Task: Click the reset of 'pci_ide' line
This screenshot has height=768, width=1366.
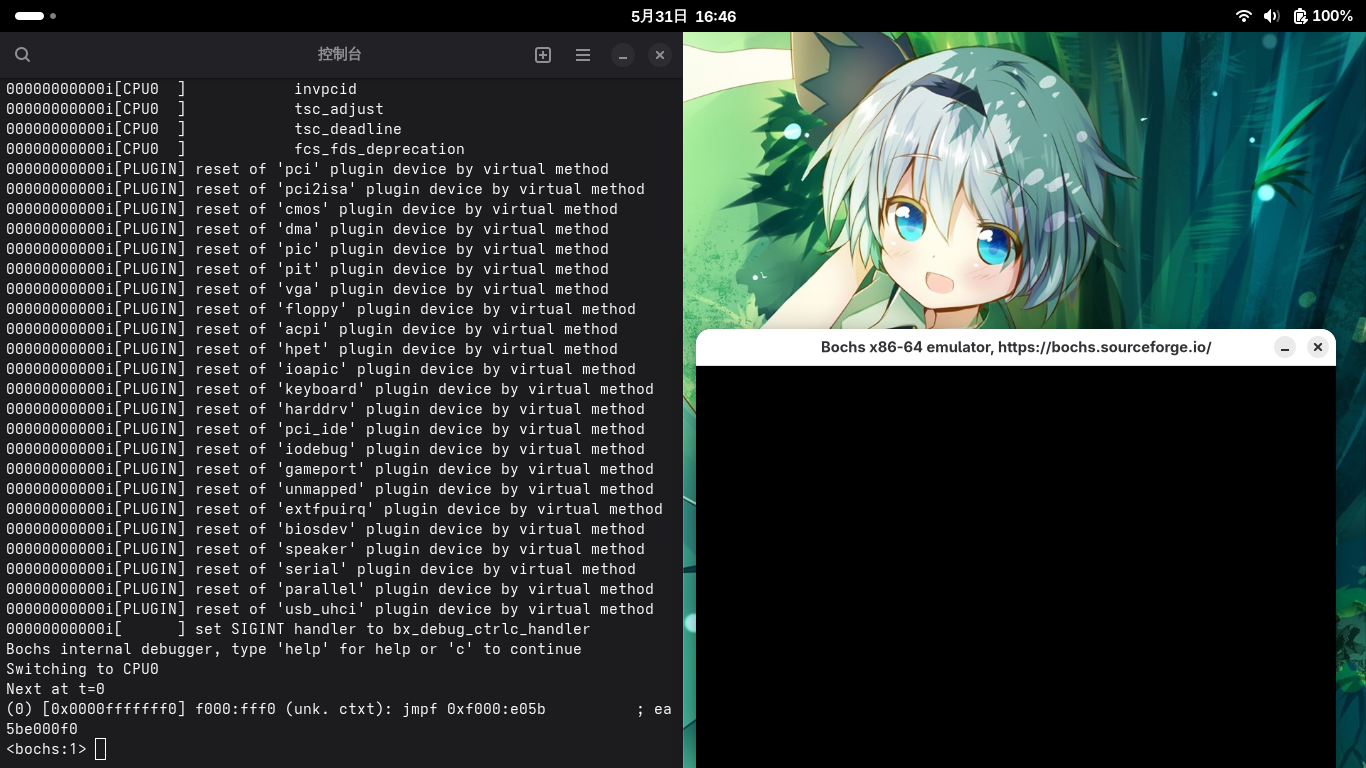Action: [325, 429]
